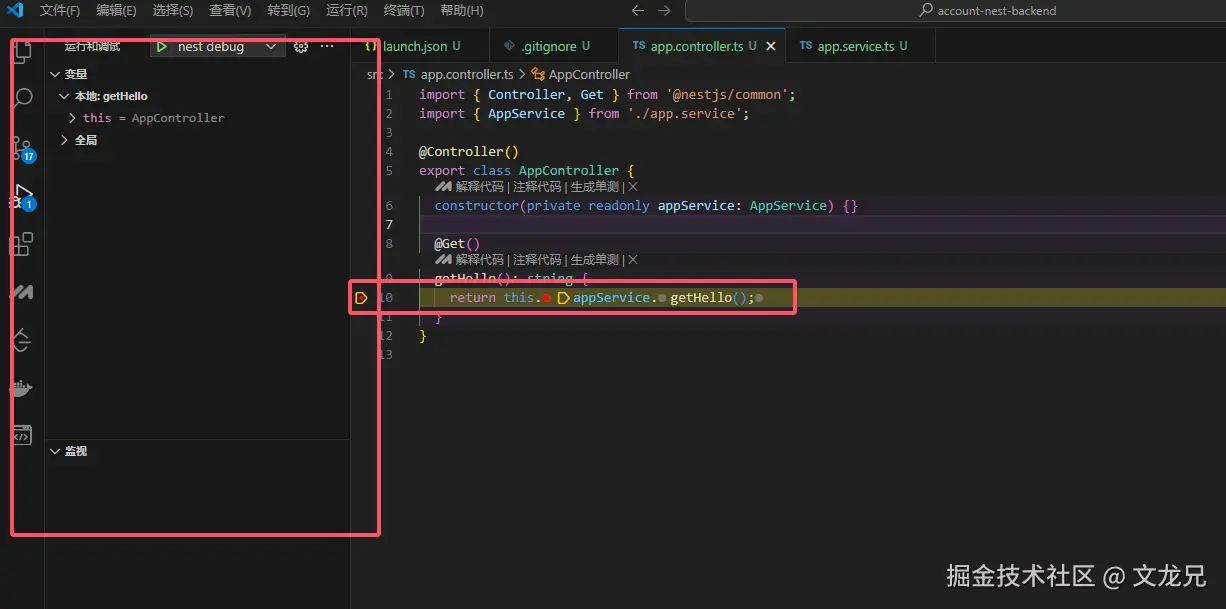Close the app.controller.ts tab

click(x=770, y=46)
